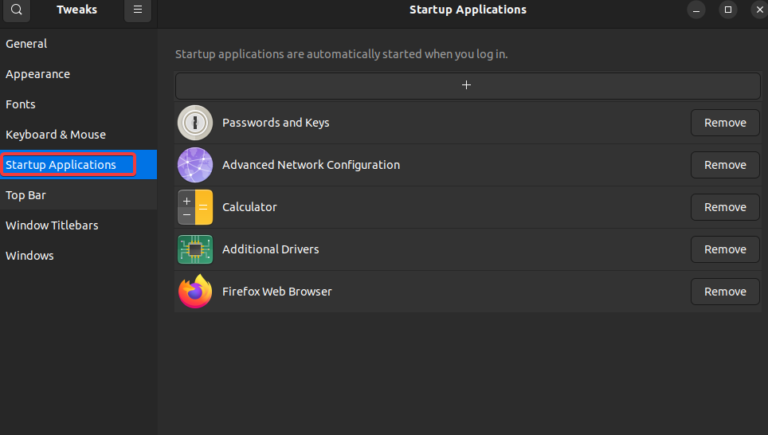The width and height of the screenshot is (768, 435).
Task: Open the General settings section
Action: pos(27,44)
